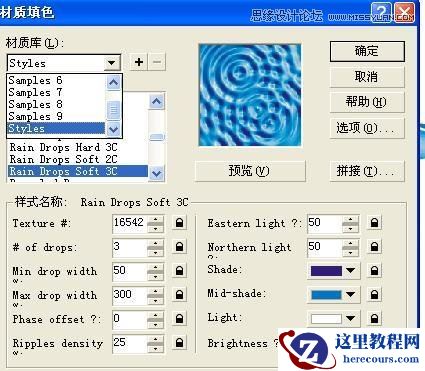Toggle the lock icon for Texture #
Image resolution: width=425 pixels, height=371 pixels.
(x=179, y=223)
